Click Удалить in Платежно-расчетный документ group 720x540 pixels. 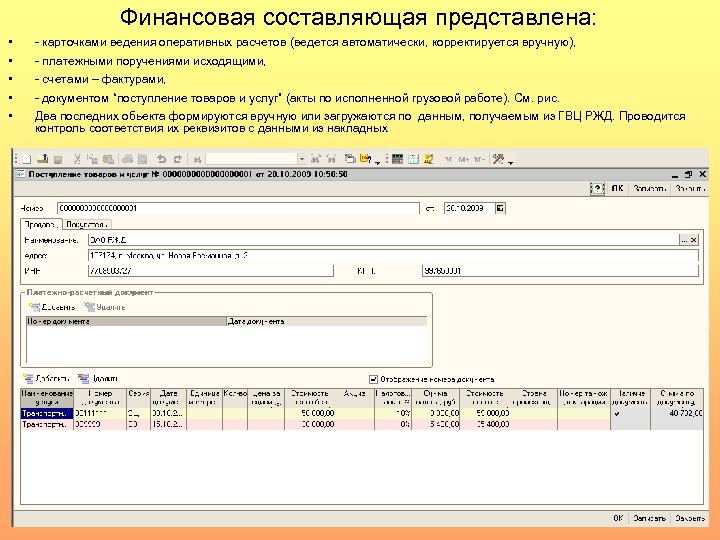tap(105, 307)
